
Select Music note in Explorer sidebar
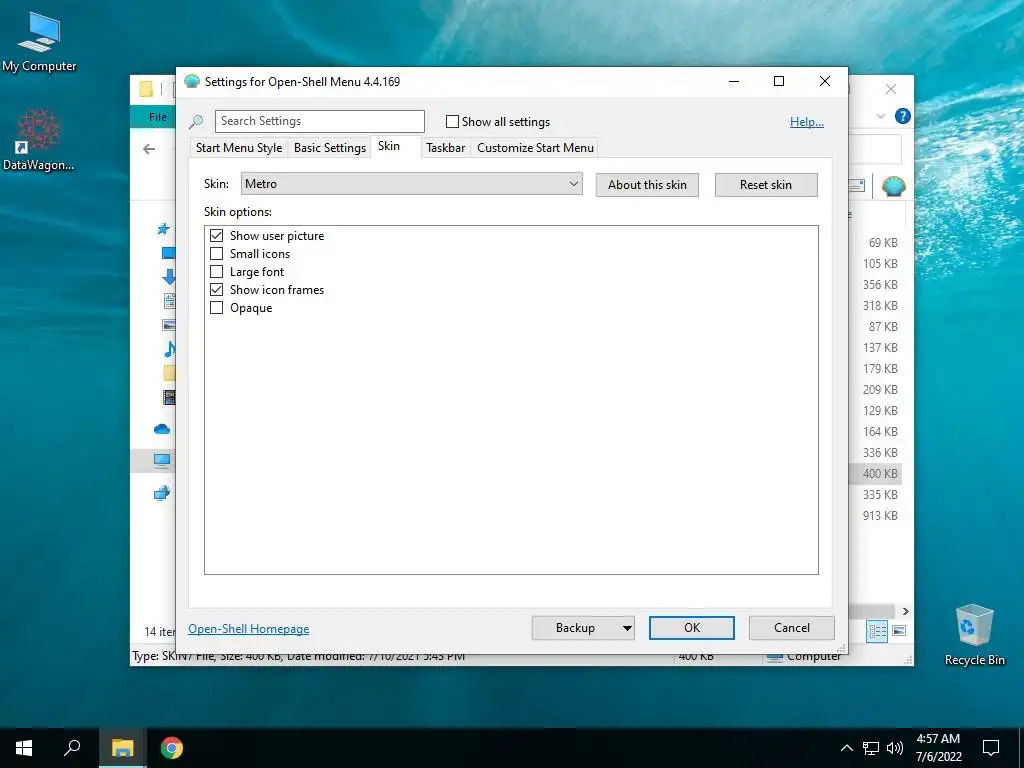tap(169, 349)
